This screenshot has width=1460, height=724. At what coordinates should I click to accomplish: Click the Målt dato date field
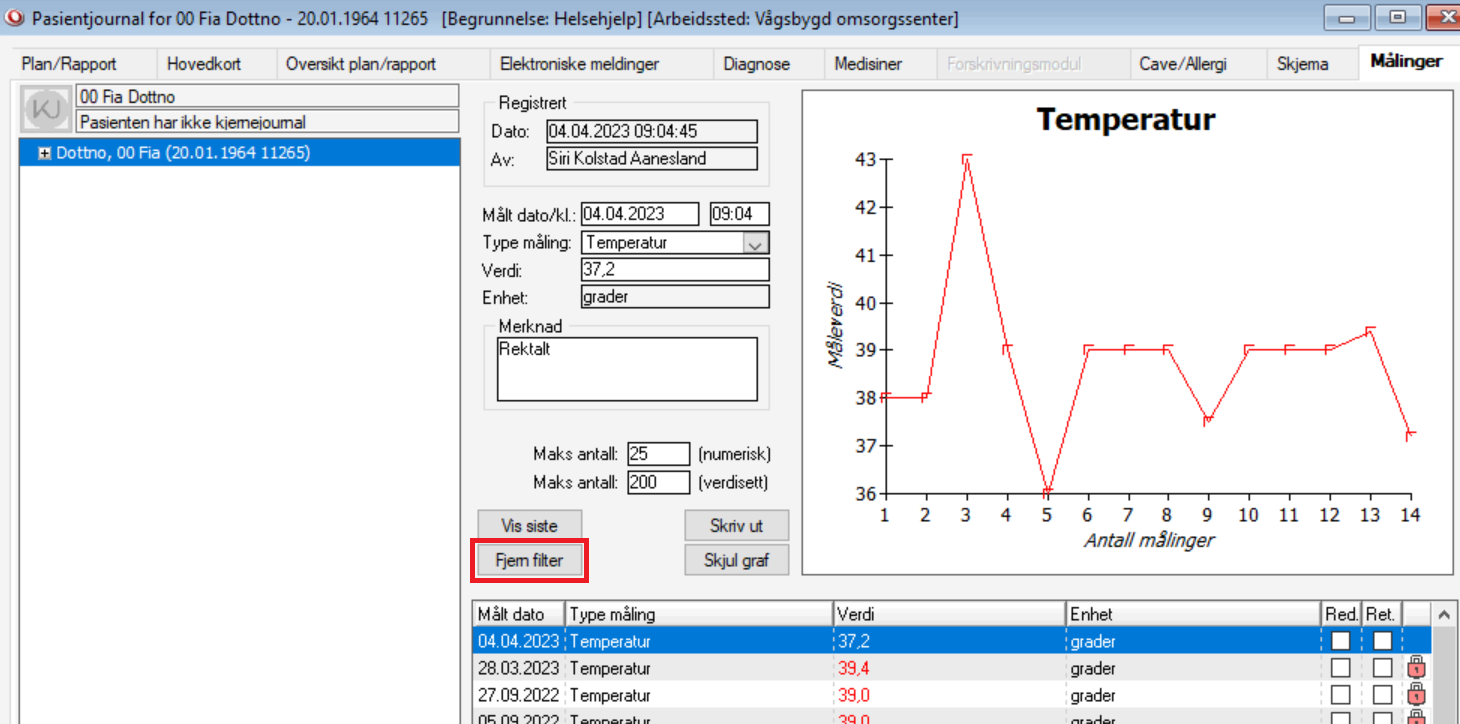(640, 214)
